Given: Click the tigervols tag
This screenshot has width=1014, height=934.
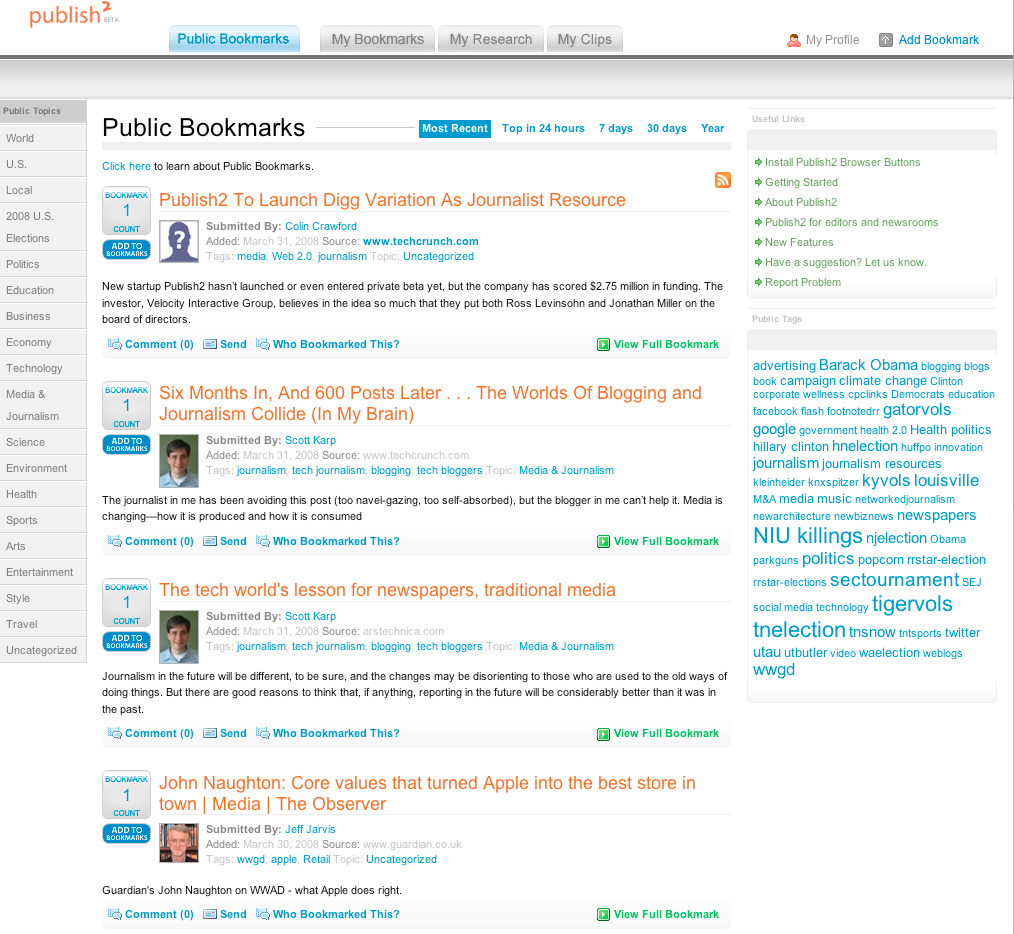Looking at the screenshot, I should (x=912, y=604).
